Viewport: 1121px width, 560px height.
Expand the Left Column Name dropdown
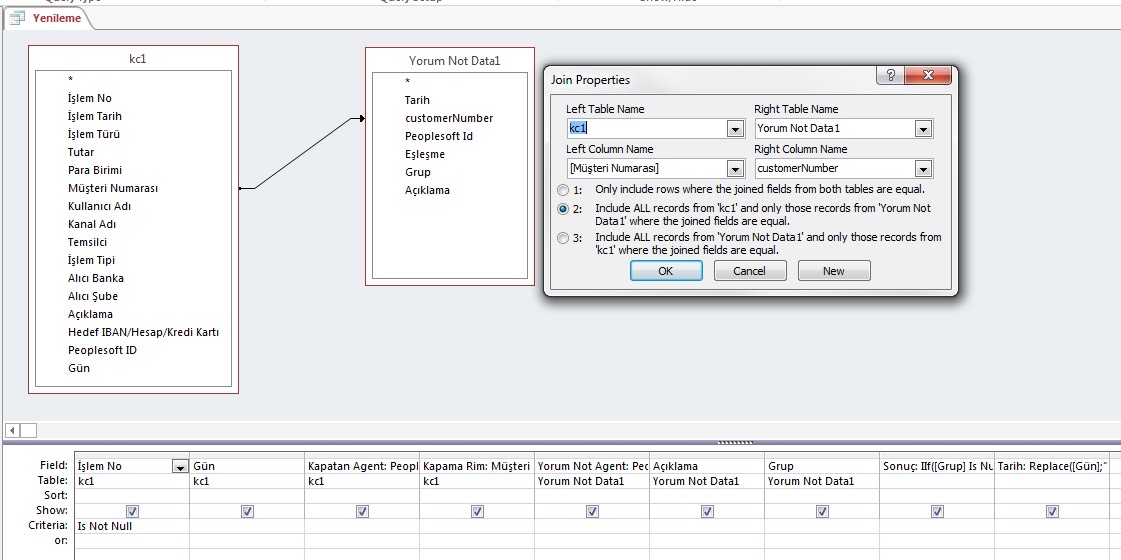pos(735,169)
